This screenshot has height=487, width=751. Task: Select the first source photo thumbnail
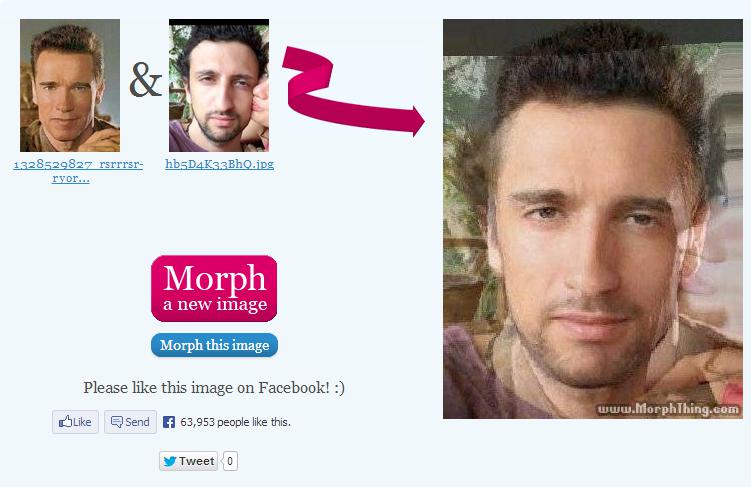point(70,85)
